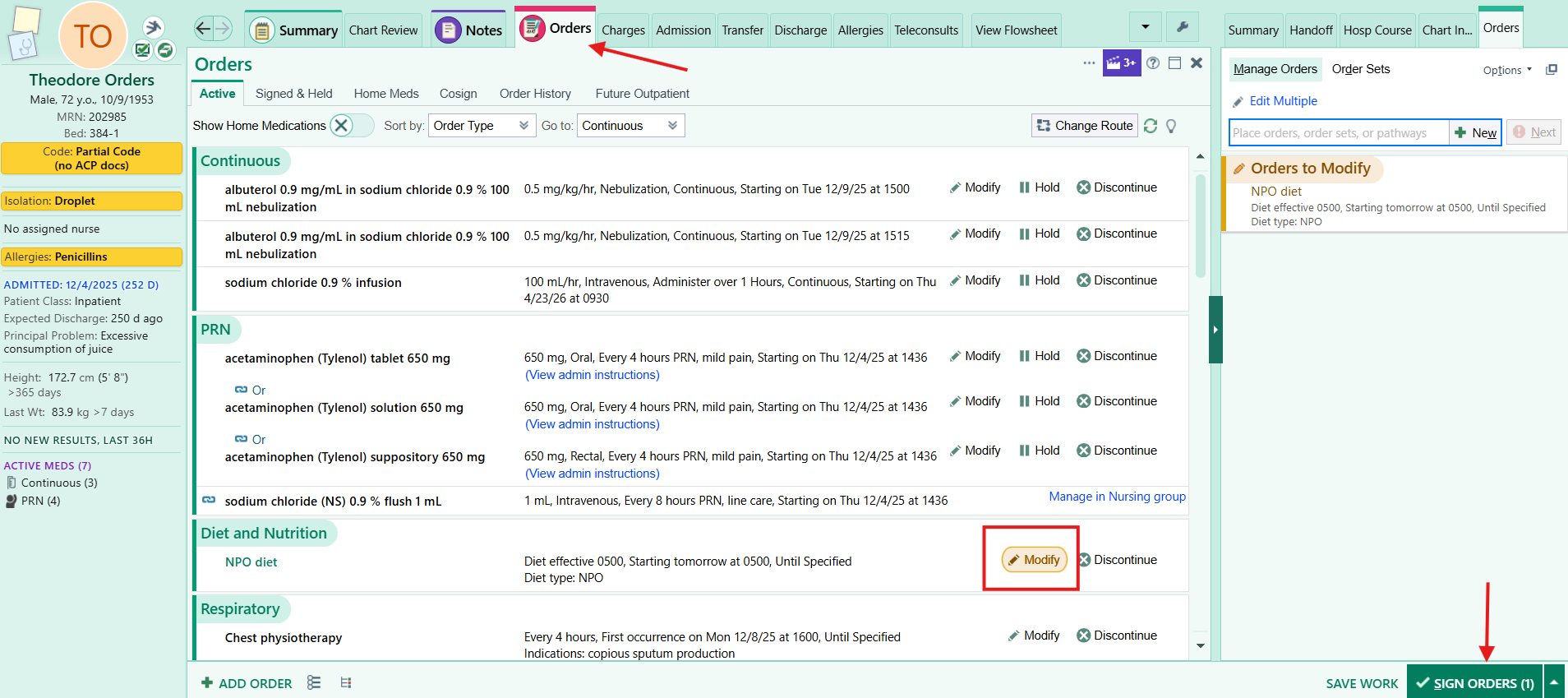The height and width of the screenshot is (698, 1568).
Task: Click the green bed icon beside patient avatar
Action: coord(165,51)
